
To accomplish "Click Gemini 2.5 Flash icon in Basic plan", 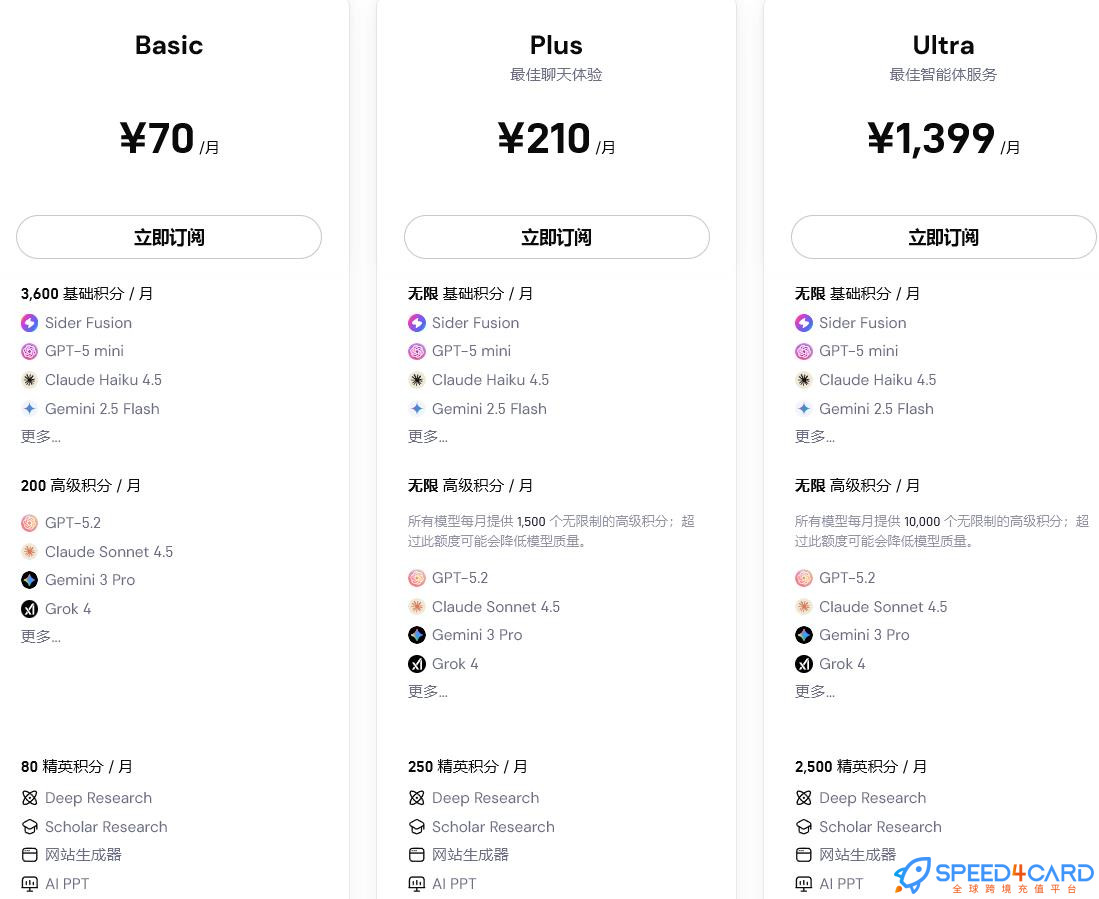I will (x=29, y=409).
